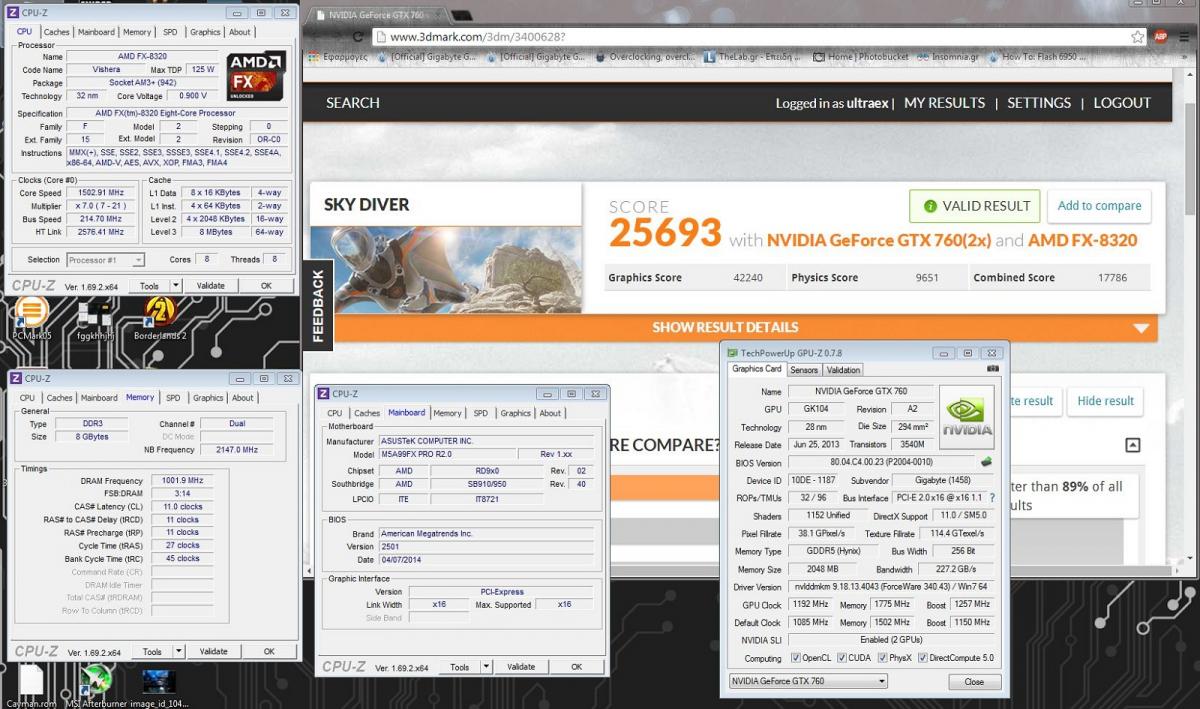1200x709 pixels.
Task: Click the Tools button in Mainboard CPU-Z window
Action: coord(459,667)
